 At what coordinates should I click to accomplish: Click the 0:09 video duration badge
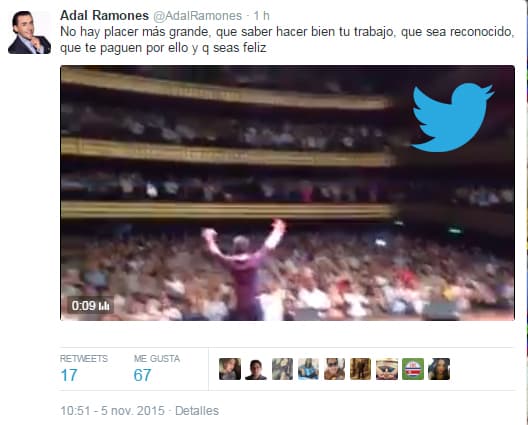point(90,306)
